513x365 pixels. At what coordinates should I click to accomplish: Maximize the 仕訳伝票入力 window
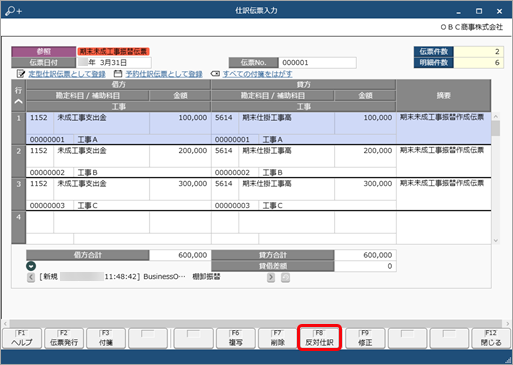(479, 11)
